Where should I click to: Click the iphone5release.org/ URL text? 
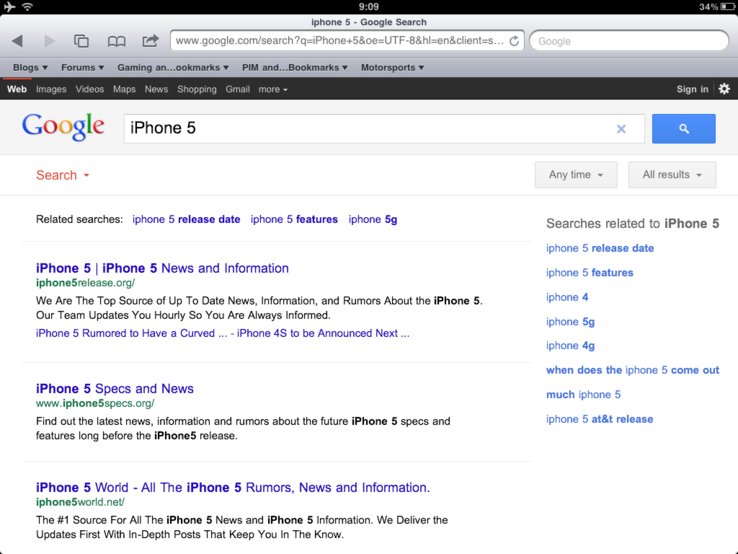tap(85, 283)
